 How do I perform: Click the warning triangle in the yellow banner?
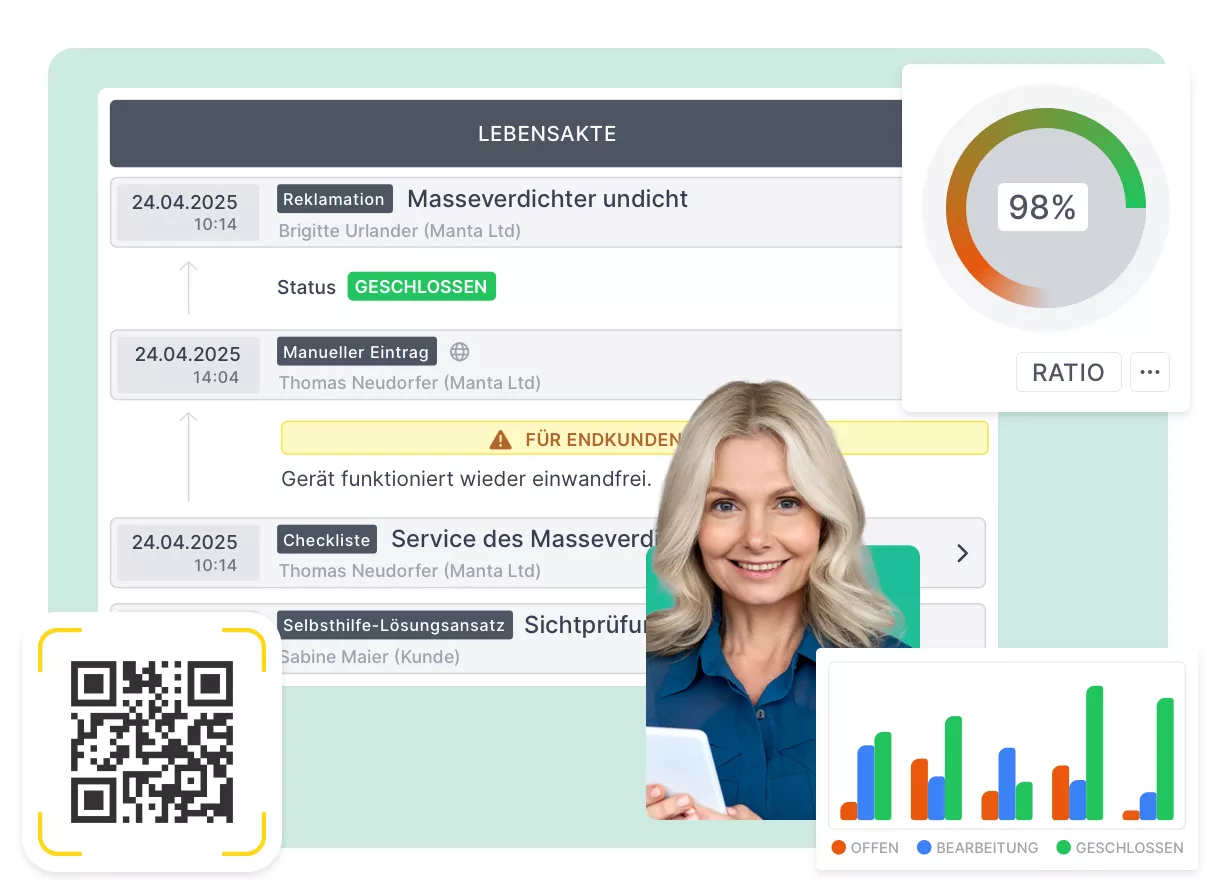click(500, 439)
